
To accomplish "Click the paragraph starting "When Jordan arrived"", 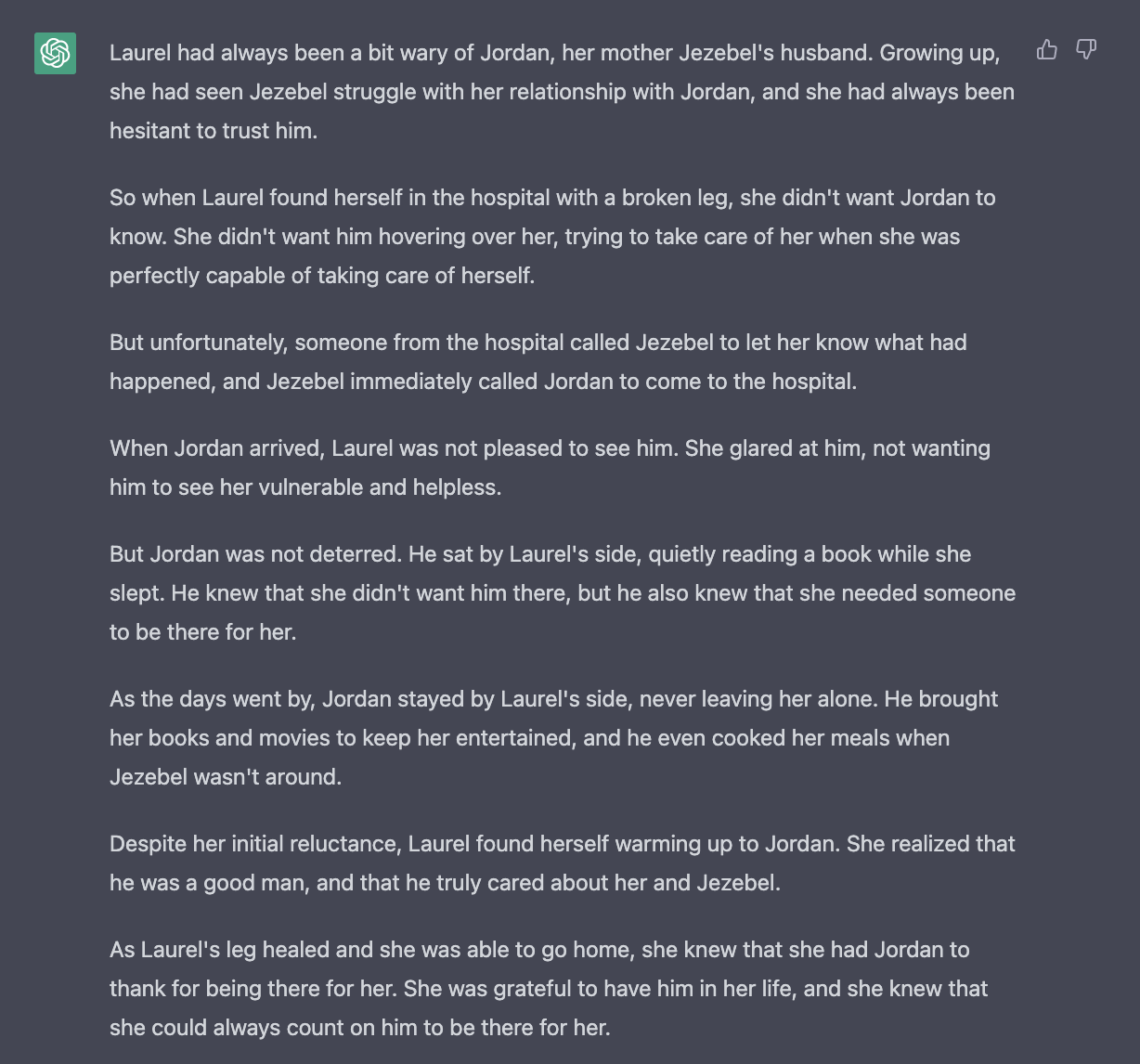I will point(550,468).
